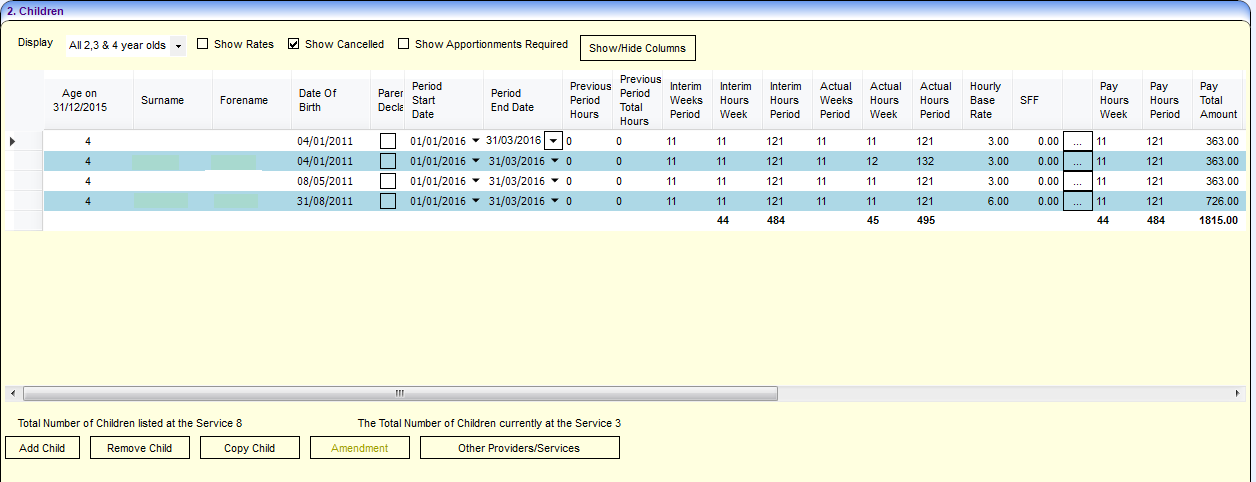Tick Show Apportionments Required checkbox
The image size is (1256, 482).
[x=404, y=44]
